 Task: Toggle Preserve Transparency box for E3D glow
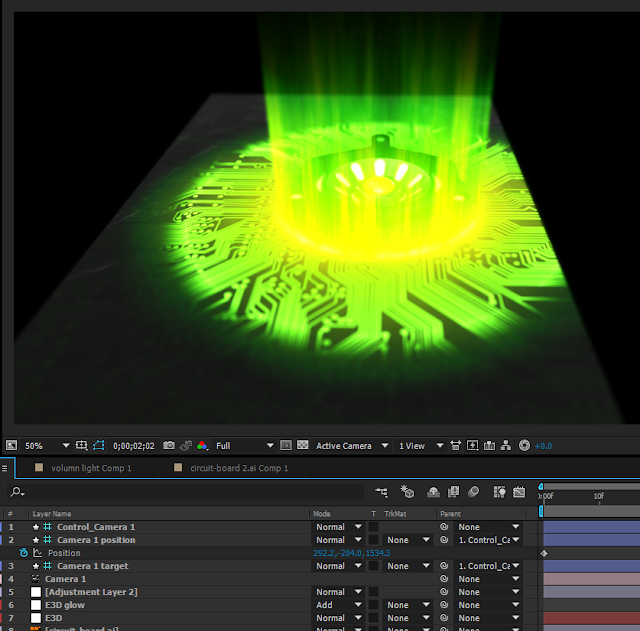tap(373, 605)
